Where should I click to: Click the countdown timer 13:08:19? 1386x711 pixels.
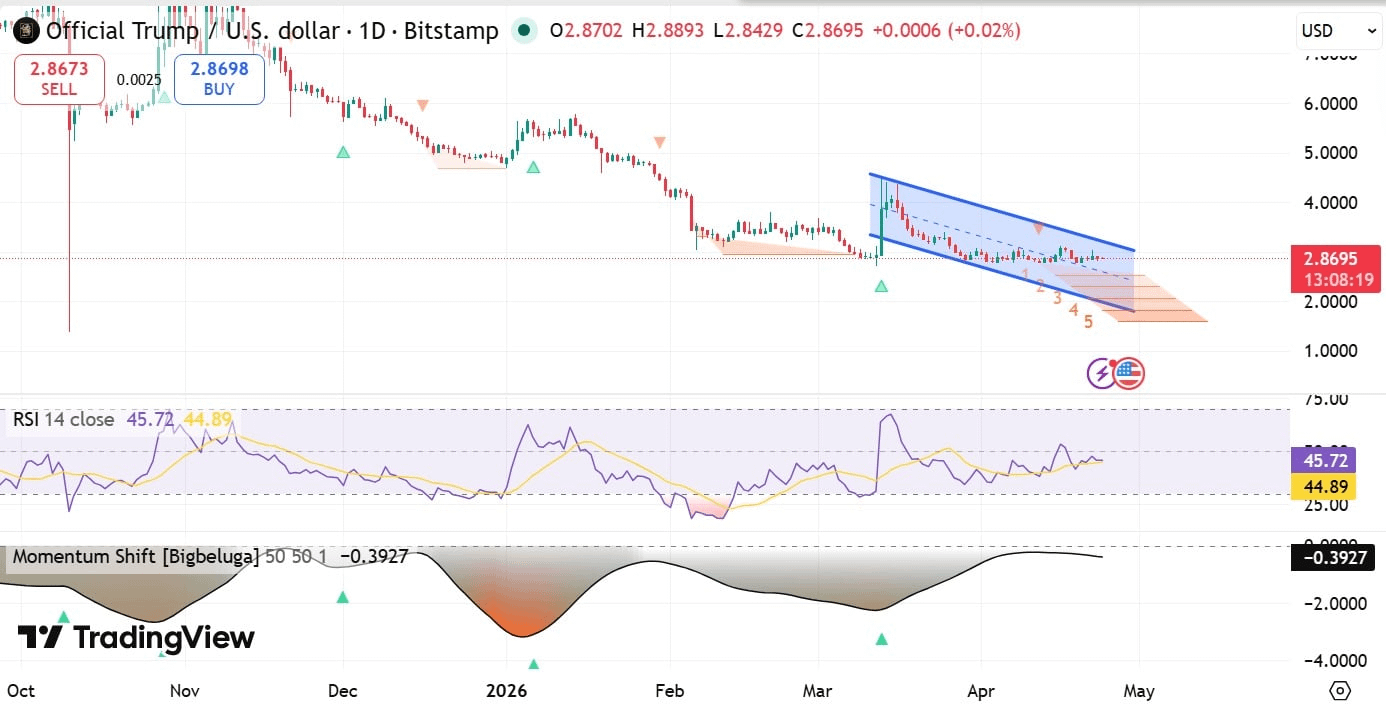click(1336, 280)
